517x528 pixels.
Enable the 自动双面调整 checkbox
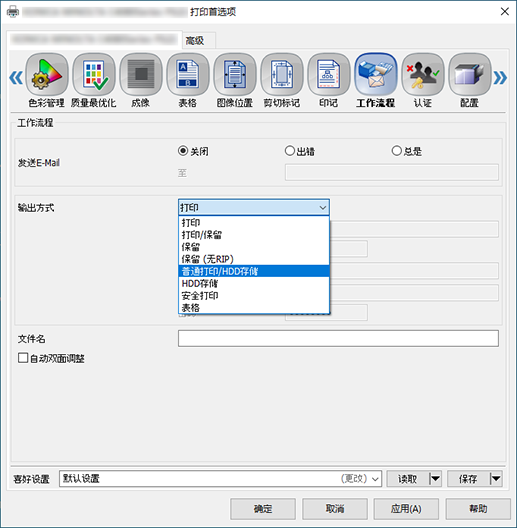click(23, 358)
